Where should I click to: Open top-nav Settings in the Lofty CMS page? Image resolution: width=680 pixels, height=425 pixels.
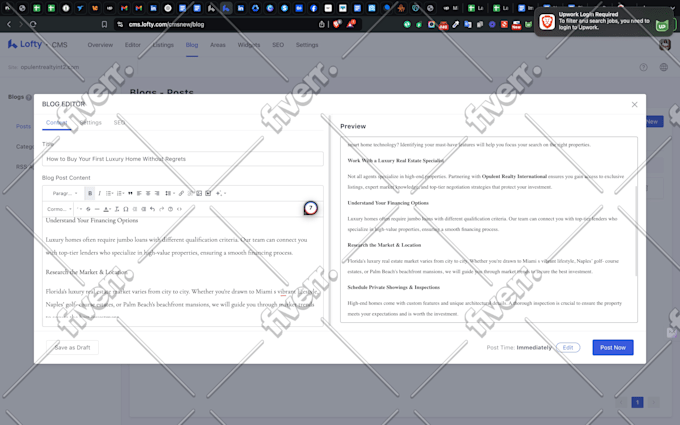point(307,45)
